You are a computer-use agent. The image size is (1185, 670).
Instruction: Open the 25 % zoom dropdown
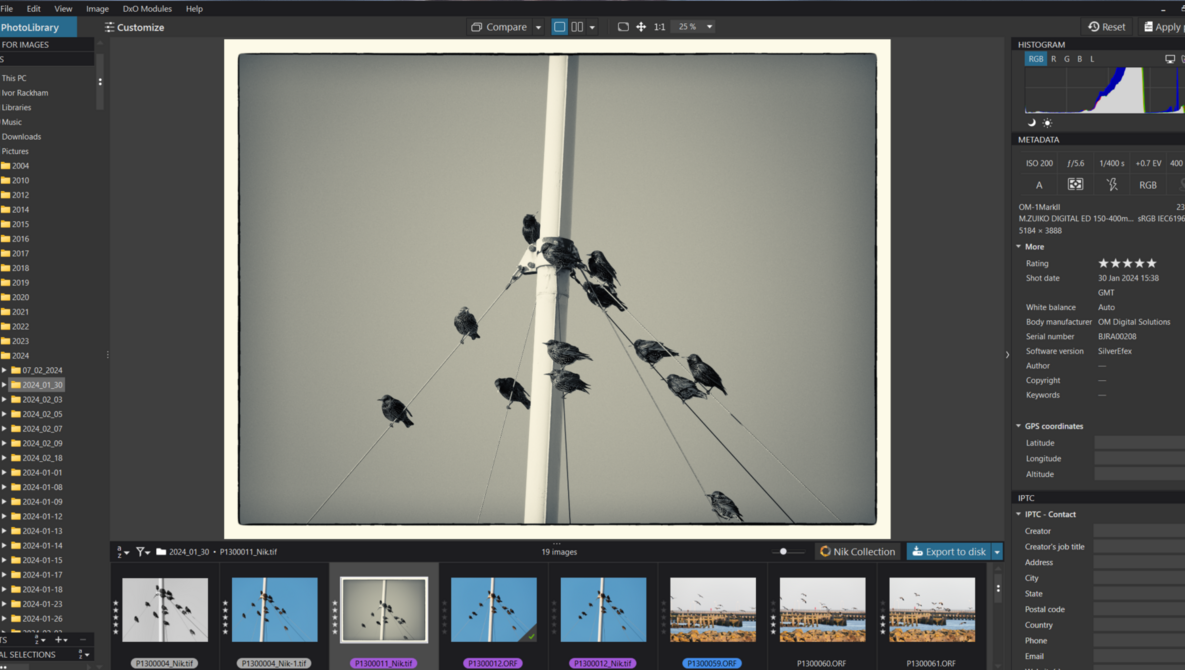pos(695,26)
